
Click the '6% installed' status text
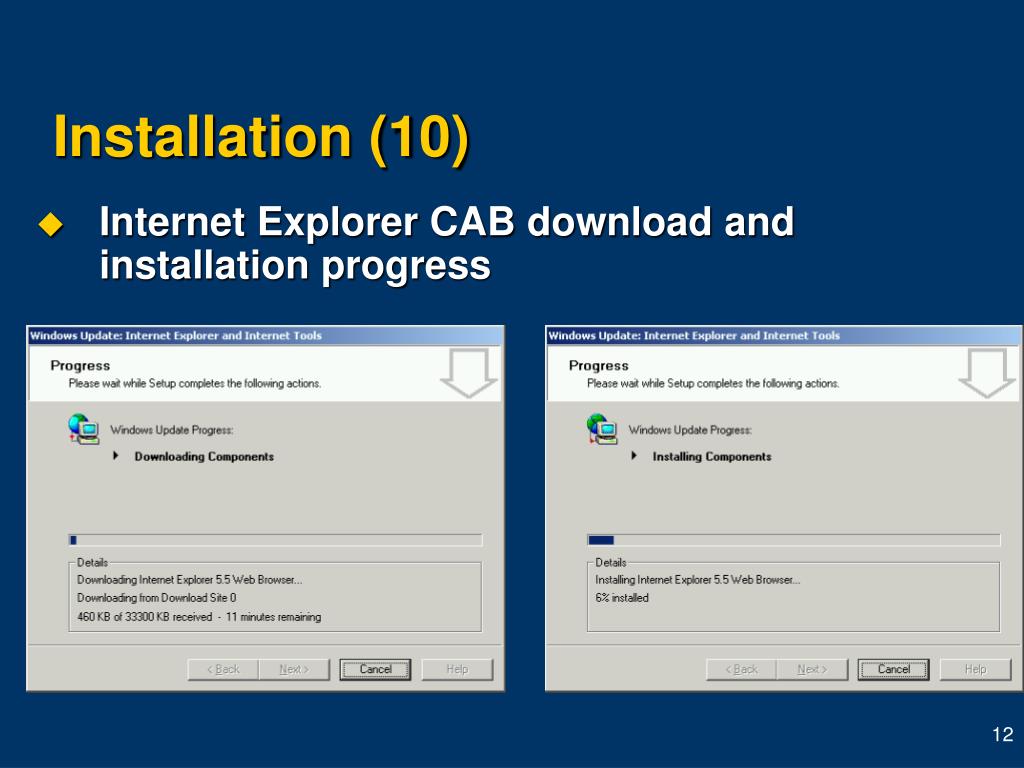pyautogui.click(x=622, y=598)
